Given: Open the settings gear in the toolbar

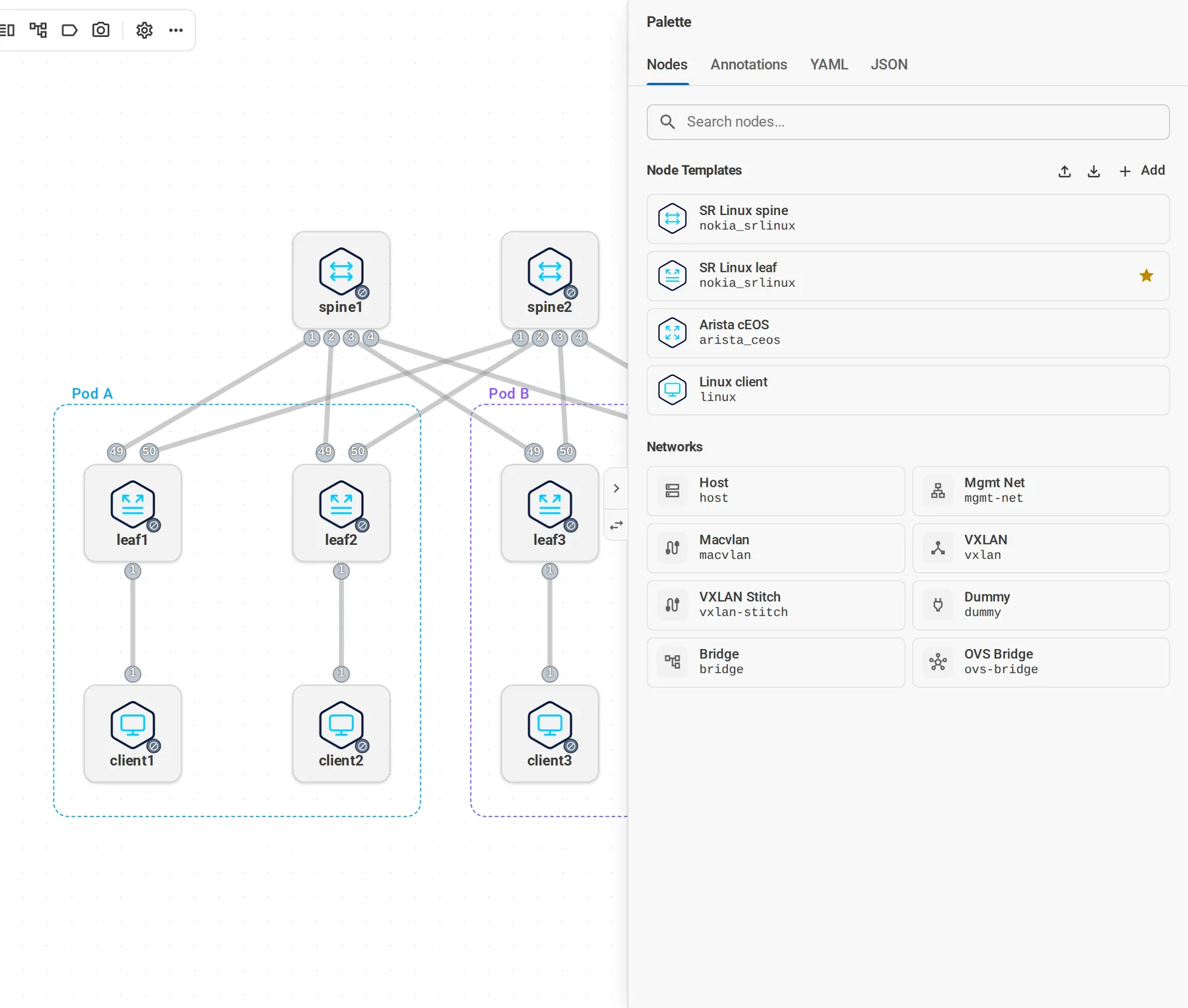Looking at the screenshot, I should (144, 30).
